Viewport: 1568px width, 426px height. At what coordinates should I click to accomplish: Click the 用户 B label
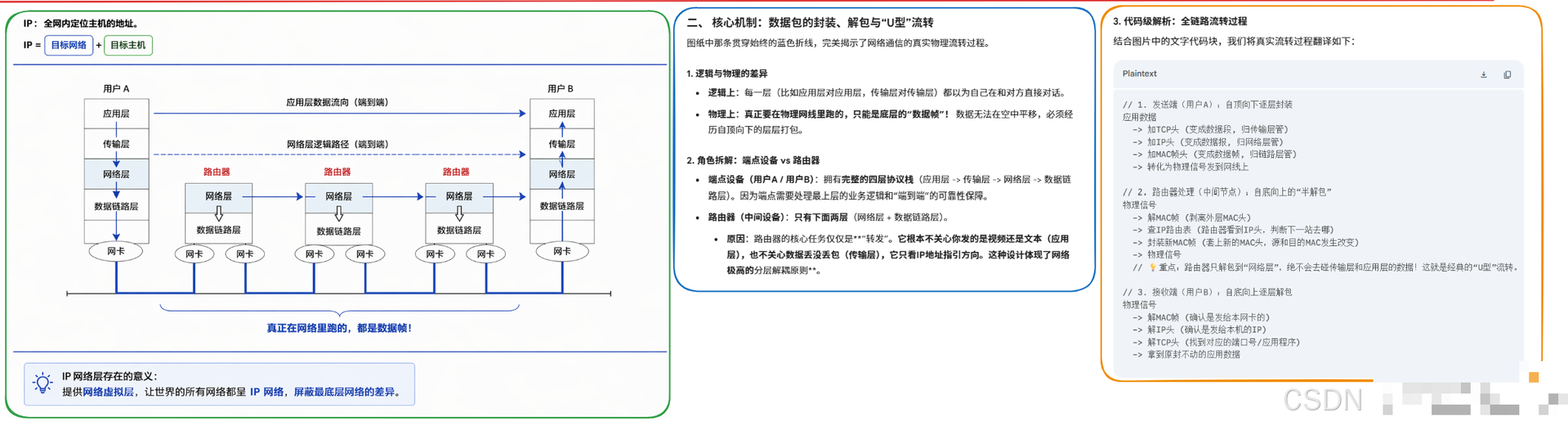coord(561,88)
